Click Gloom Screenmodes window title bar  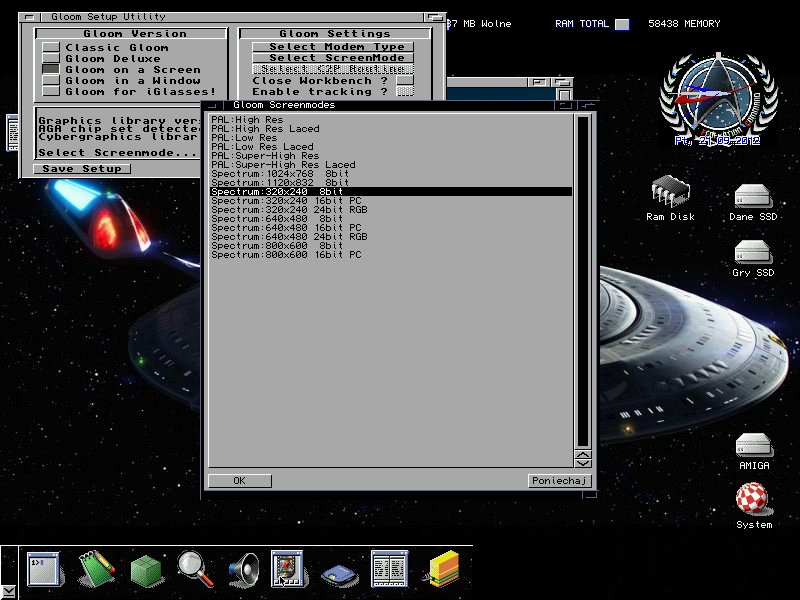click(x=388, y=105)
